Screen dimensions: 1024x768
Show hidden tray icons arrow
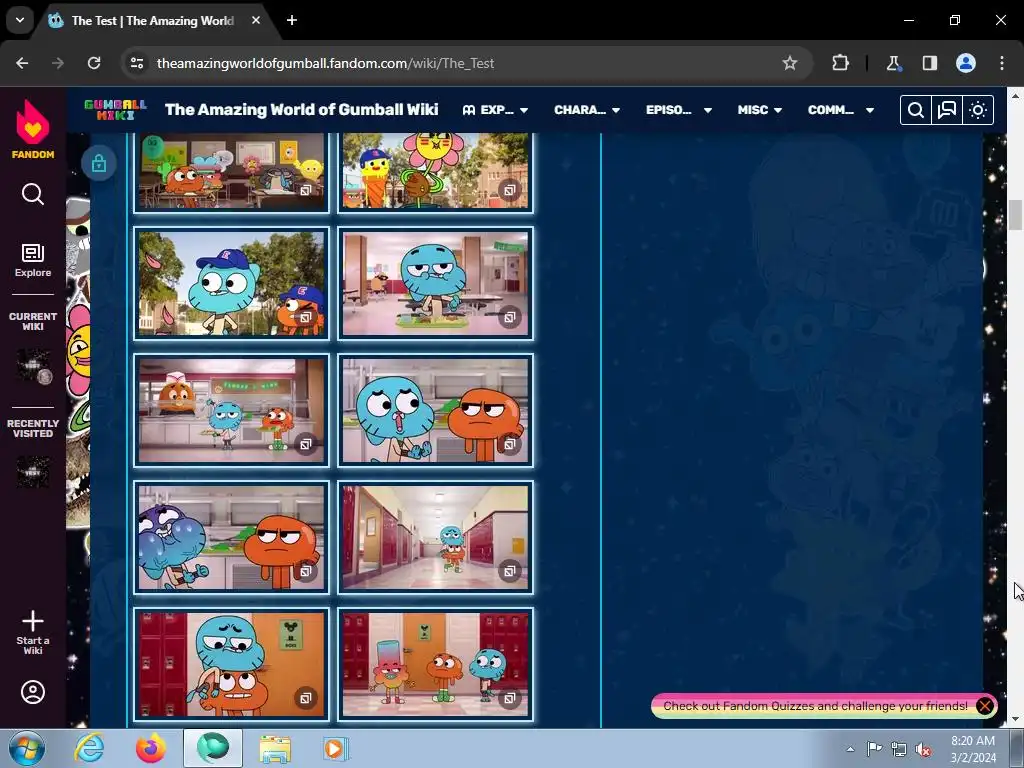click(x=850, y=749)
